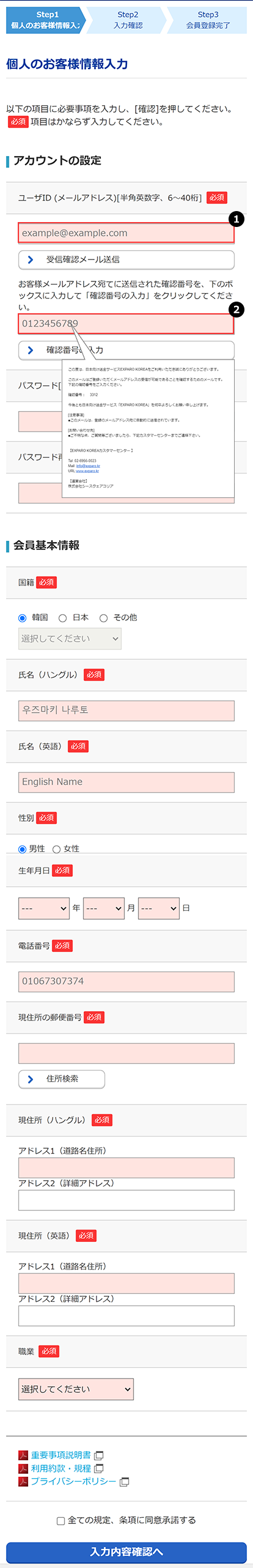Click the email address input field

127,233
